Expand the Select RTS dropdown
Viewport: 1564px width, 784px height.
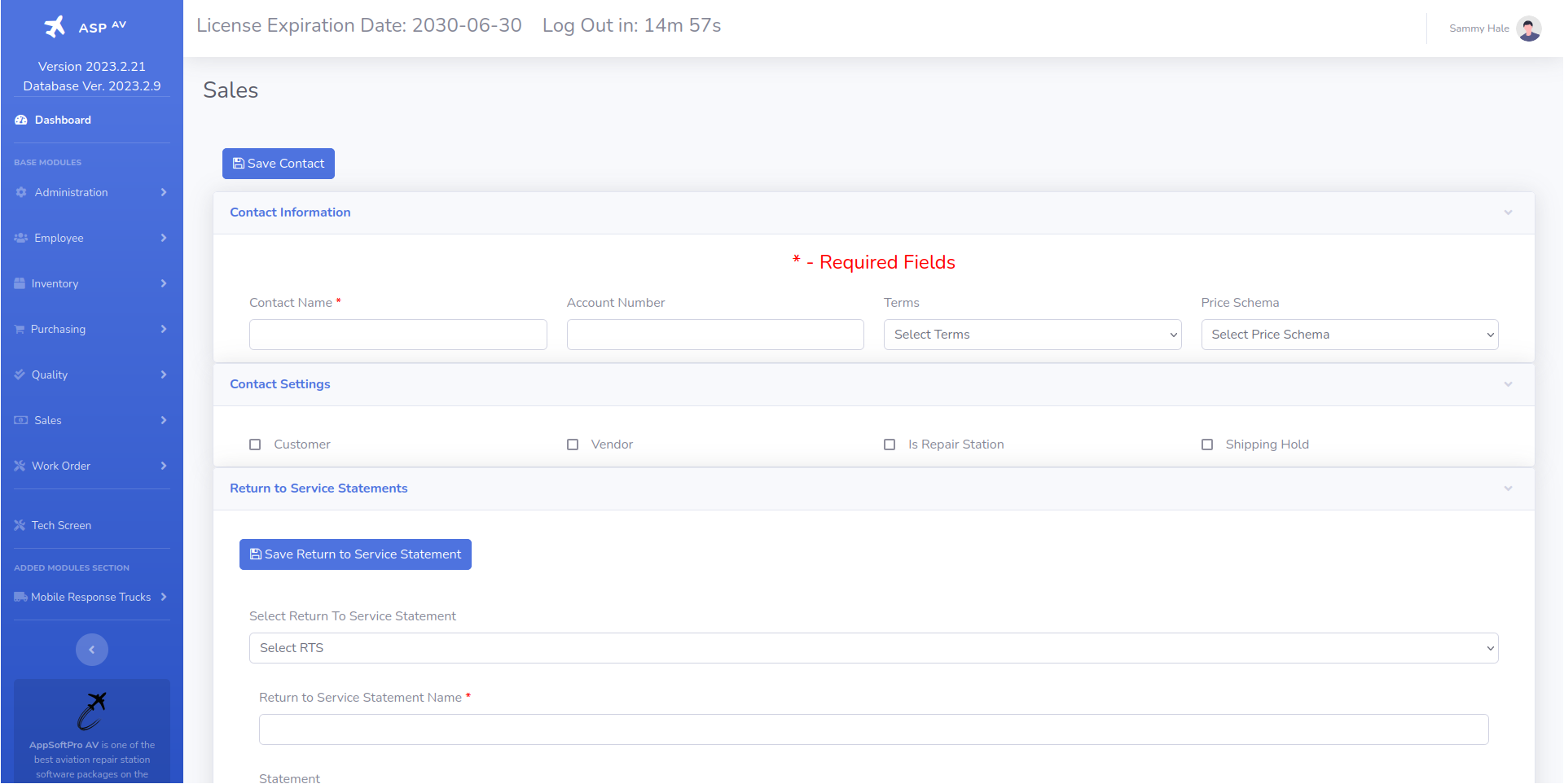pyautogui.click(x=873, y=648)
